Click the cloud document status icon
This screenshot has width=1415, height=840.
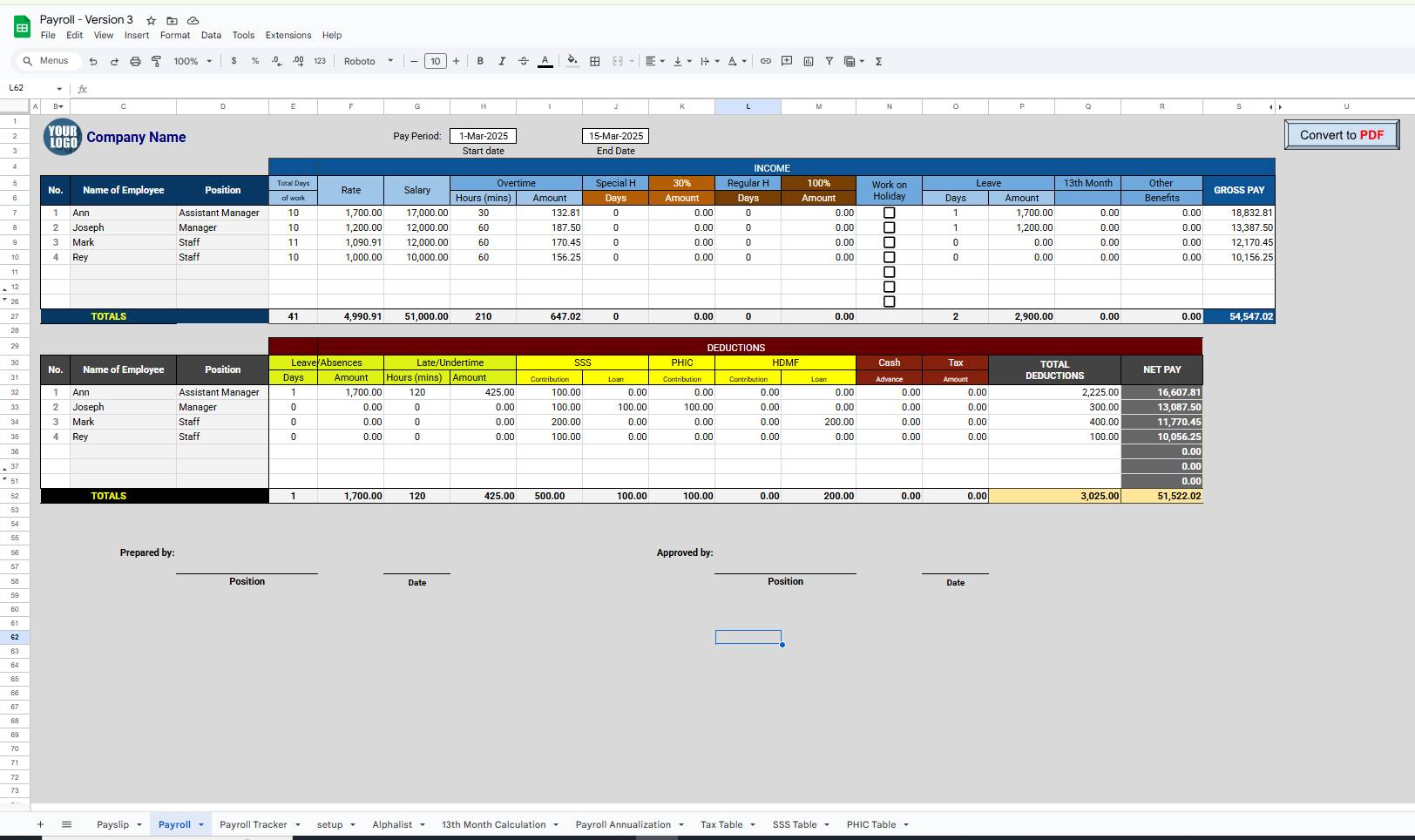[x=193, y=20]
